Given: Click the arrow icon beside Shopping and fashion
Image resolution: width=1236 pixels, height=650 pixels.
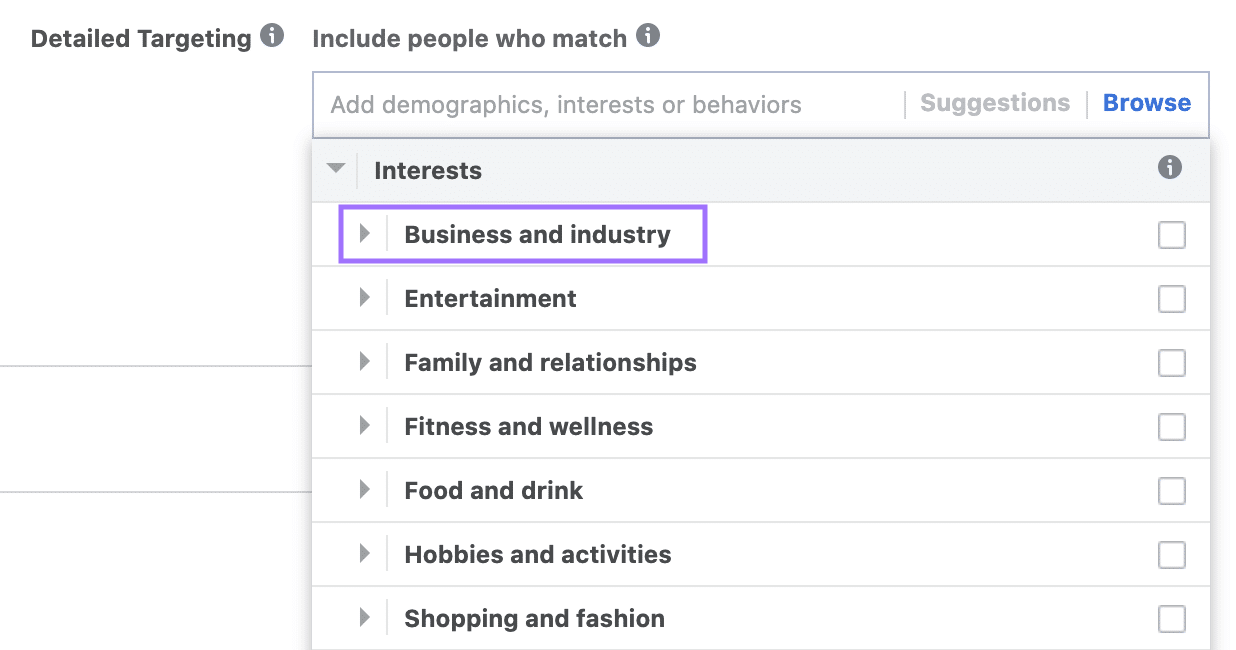Looking at the screenshot, I should [365, 618].
